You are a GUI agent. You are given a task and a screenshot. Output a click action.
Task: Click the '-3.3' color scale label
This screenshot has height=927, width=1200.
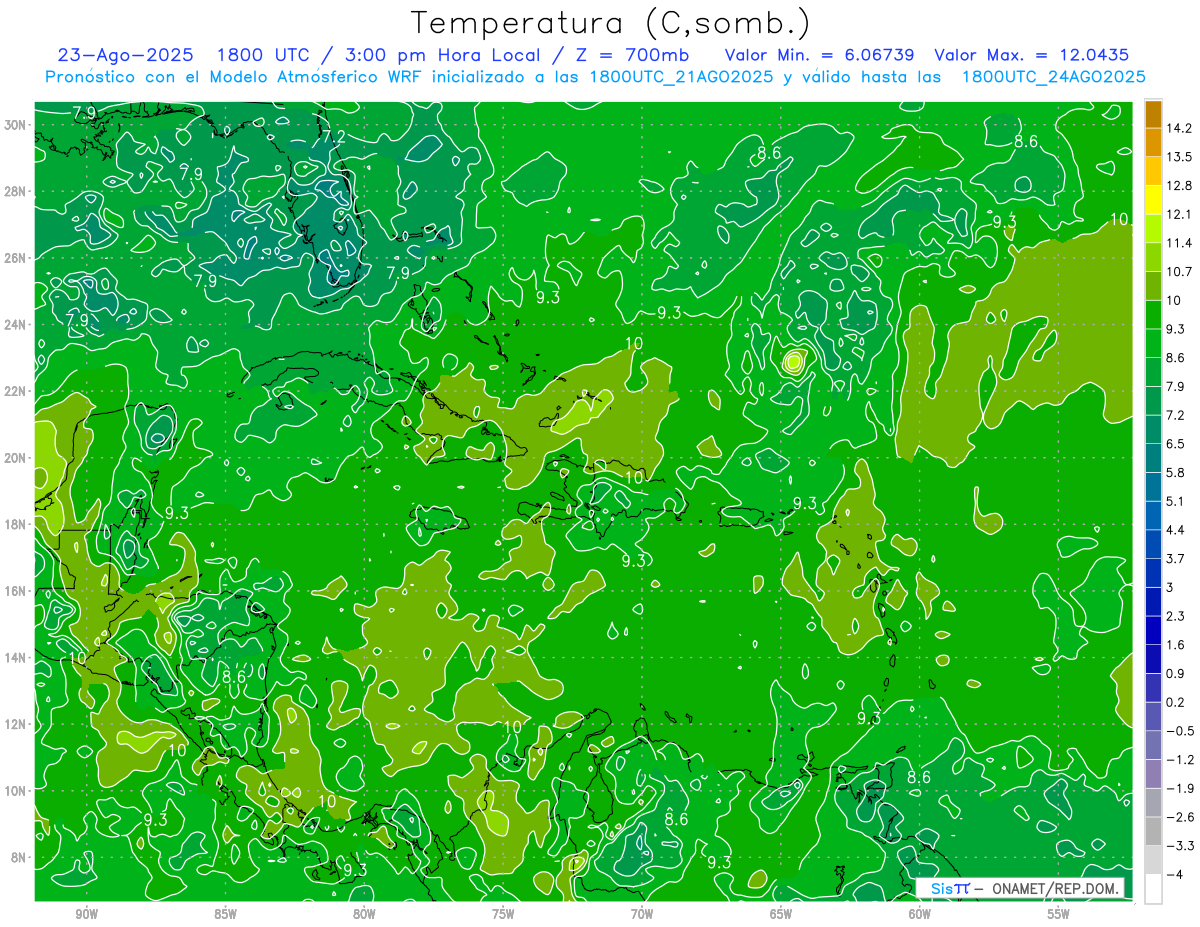click(x=1179, y=846)
